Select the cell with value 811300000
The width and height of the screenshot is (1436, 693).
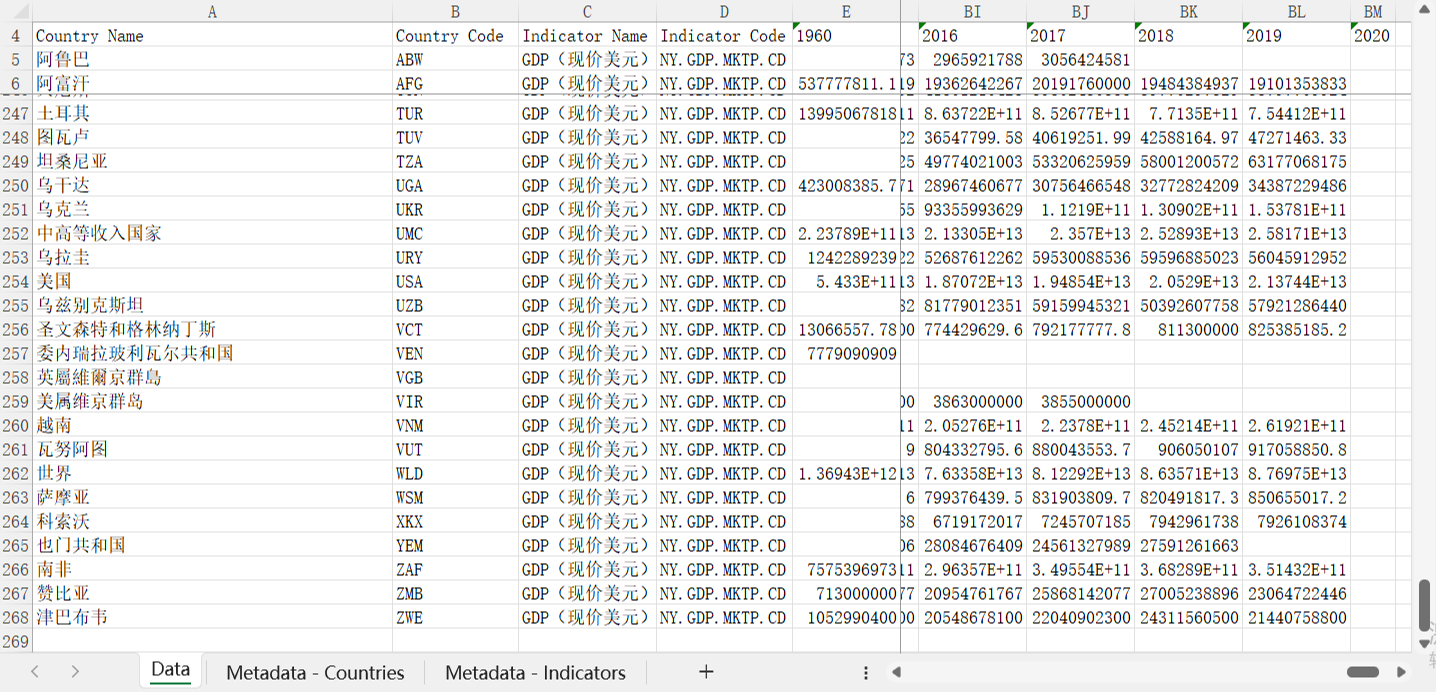coord(1188,330)
